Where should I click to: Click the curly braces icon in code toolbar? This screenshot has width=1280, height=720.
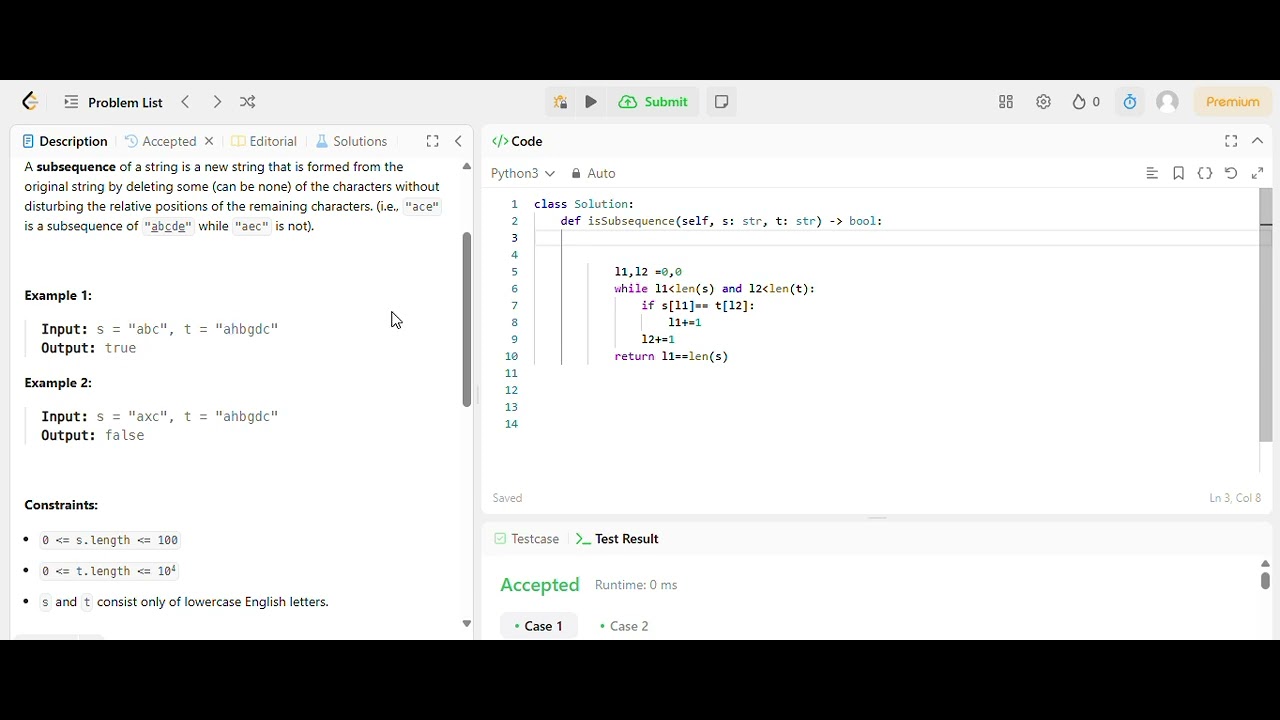[x=1205, y=173]
